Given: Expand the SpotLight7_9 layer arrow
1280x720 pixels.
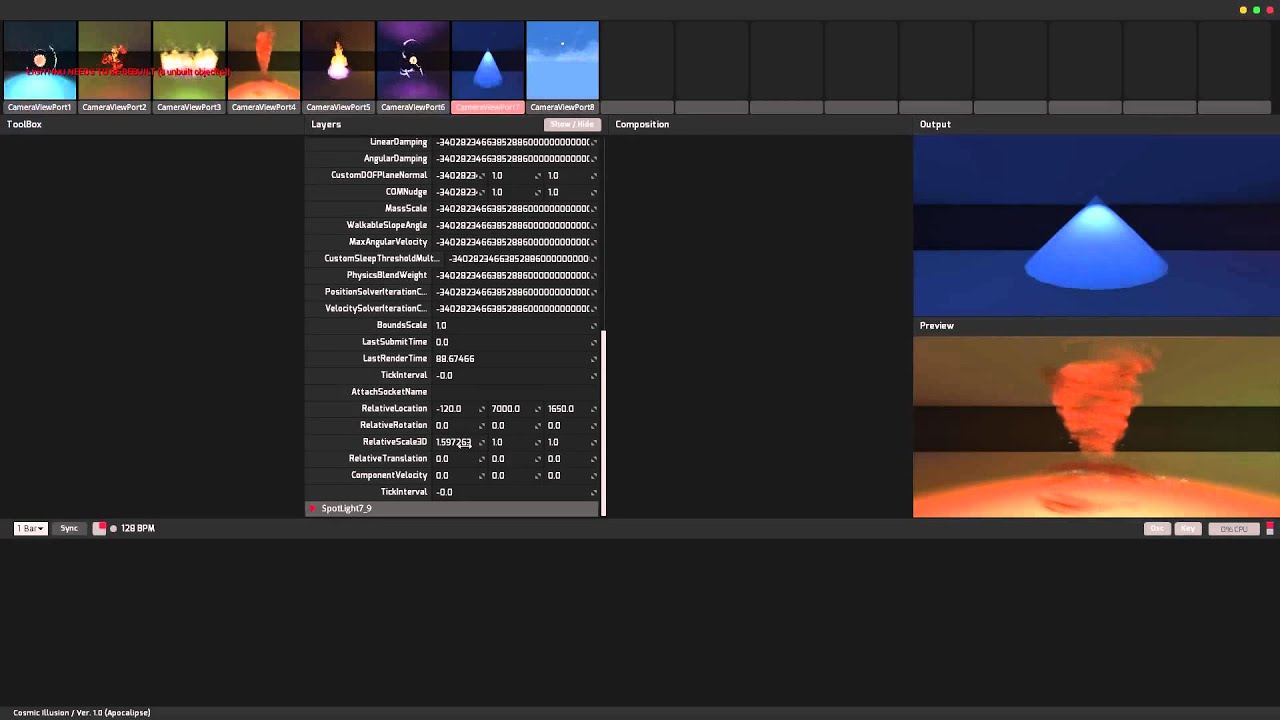Looking at the screenshot, I should point(313,509).
